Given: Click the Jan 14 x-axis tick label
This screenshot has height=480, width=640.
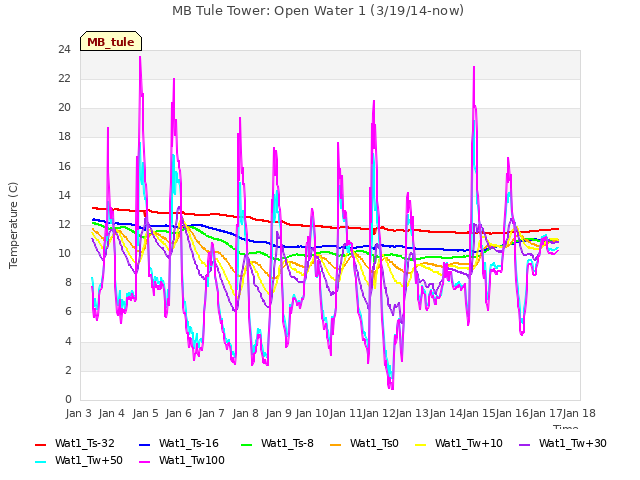Looking at the screenshot, I should [x=445, y=413].
